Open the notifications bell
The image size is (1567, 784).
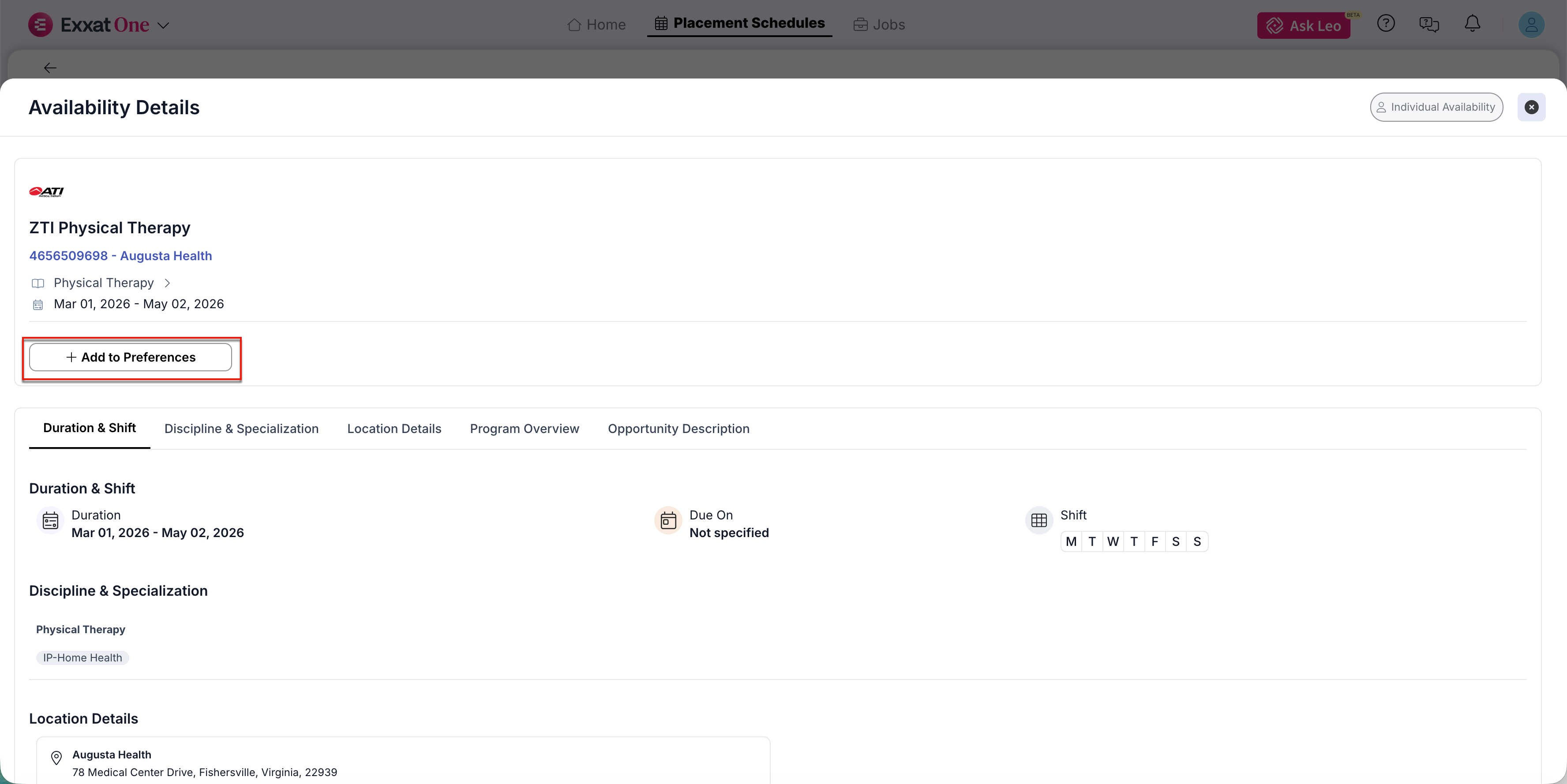[1472, 24]
